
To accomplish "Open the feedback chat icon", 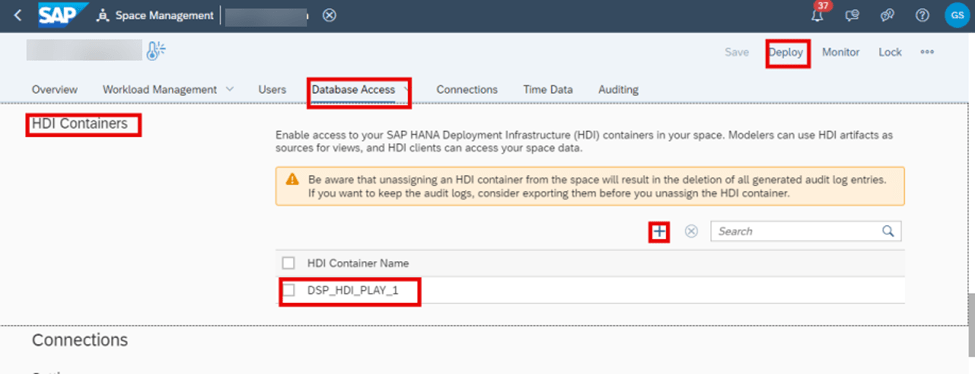I will [x=852, y=16].
